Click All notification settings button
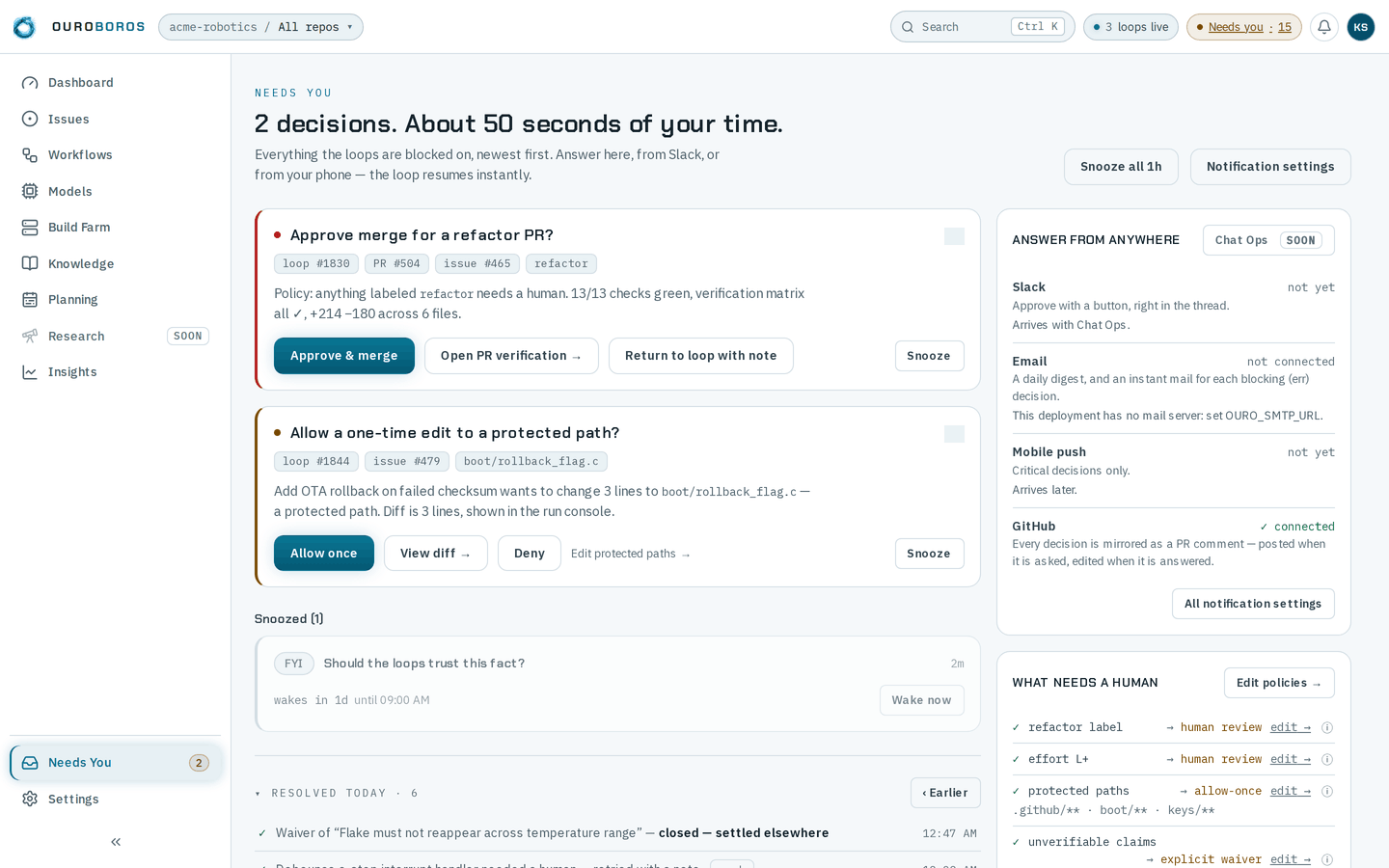The width and height of the screenshot is (1389, 868). pos(1253,604)
